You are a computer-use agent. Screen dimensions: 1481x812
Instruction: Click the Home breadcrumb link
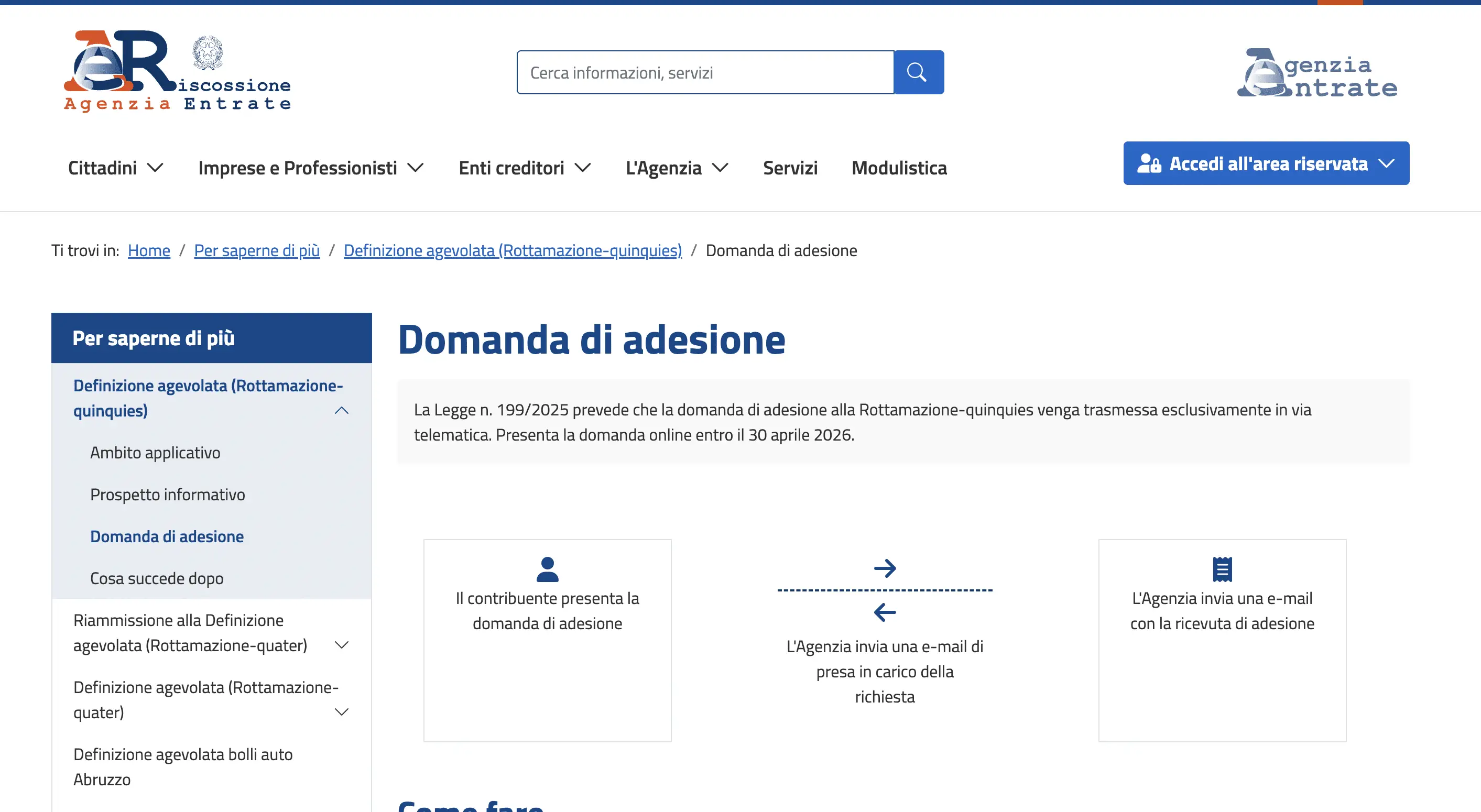149,250
